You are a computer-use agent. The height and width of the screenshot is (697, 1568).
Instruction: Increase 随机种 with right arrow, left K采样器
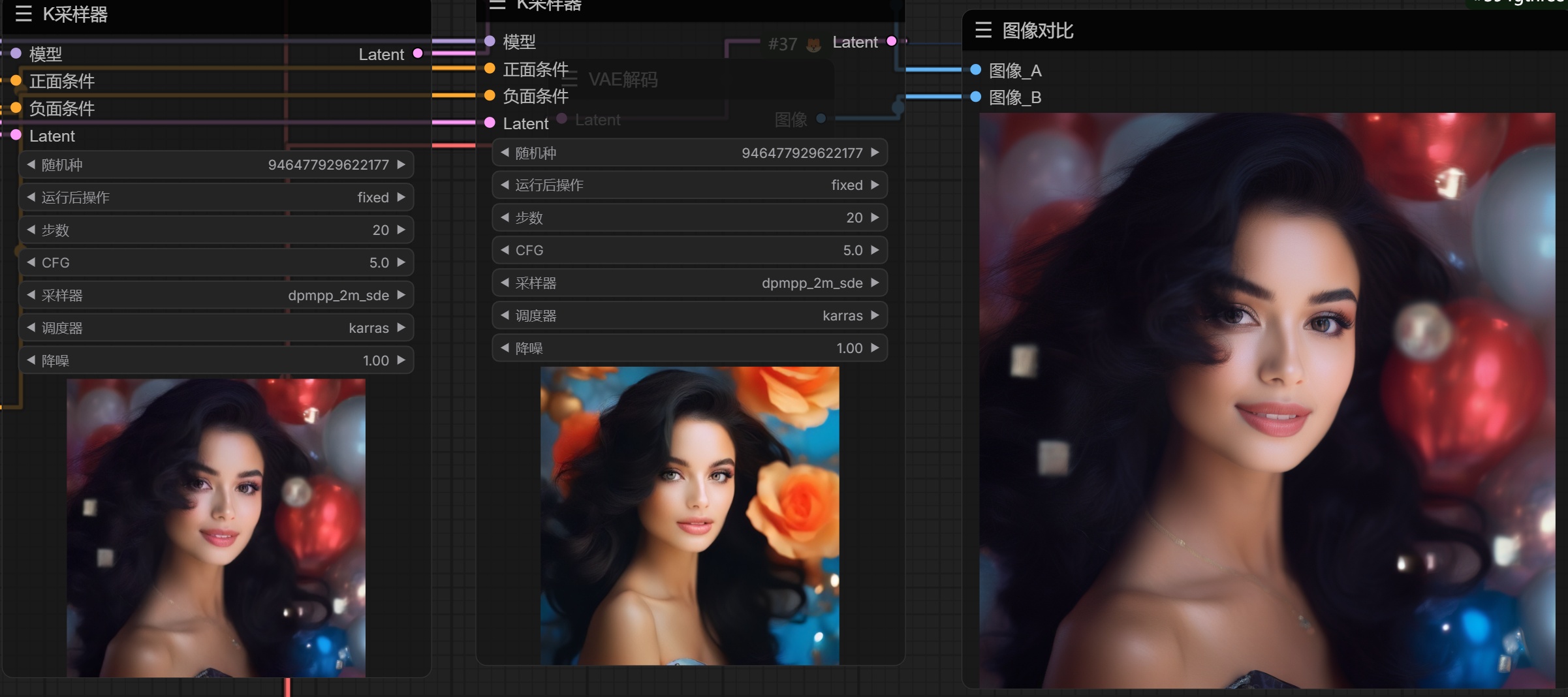click(401, 164)
